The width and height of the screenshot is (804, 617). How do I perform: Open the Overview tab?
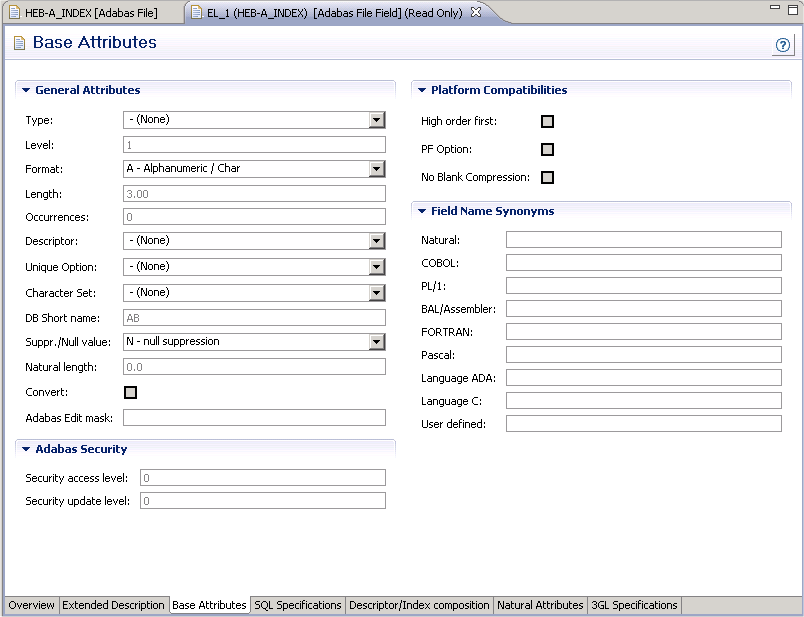tap(31, 605)
